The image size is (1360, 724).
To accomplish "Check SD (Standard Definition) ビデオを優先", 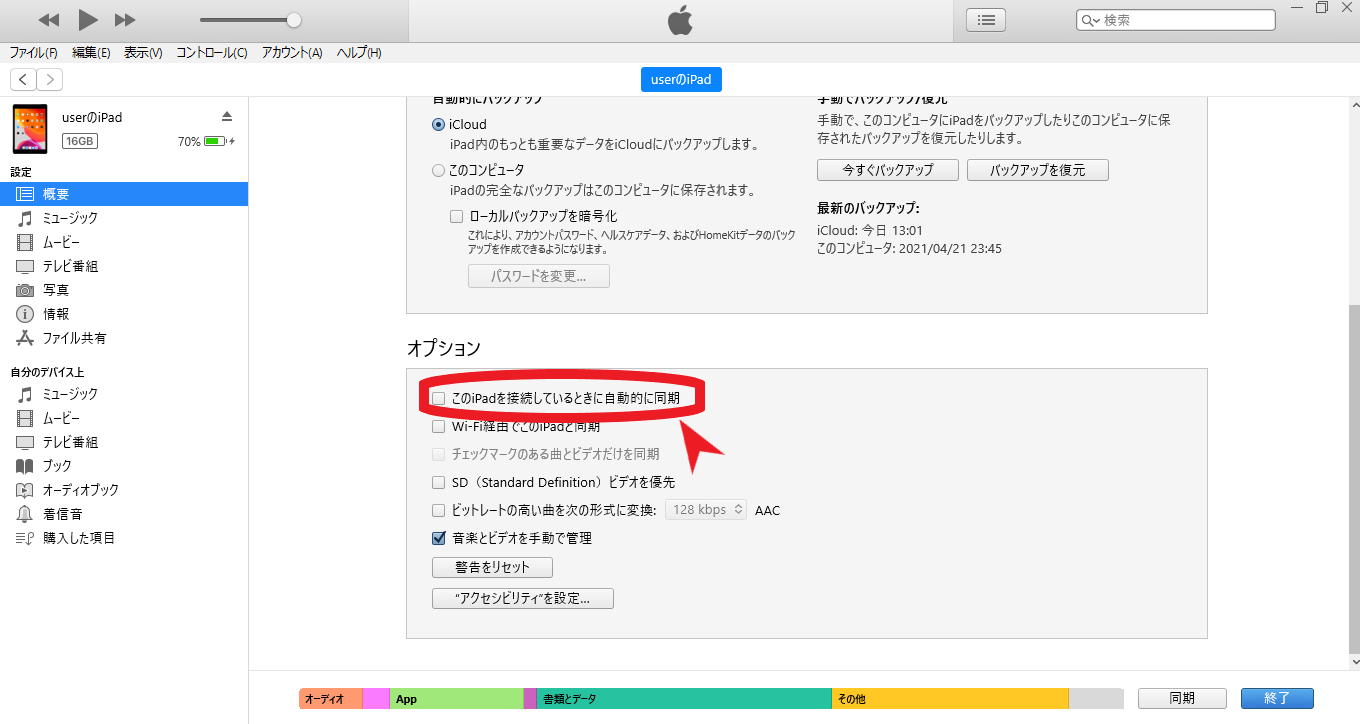I will (x=438, y=482).
